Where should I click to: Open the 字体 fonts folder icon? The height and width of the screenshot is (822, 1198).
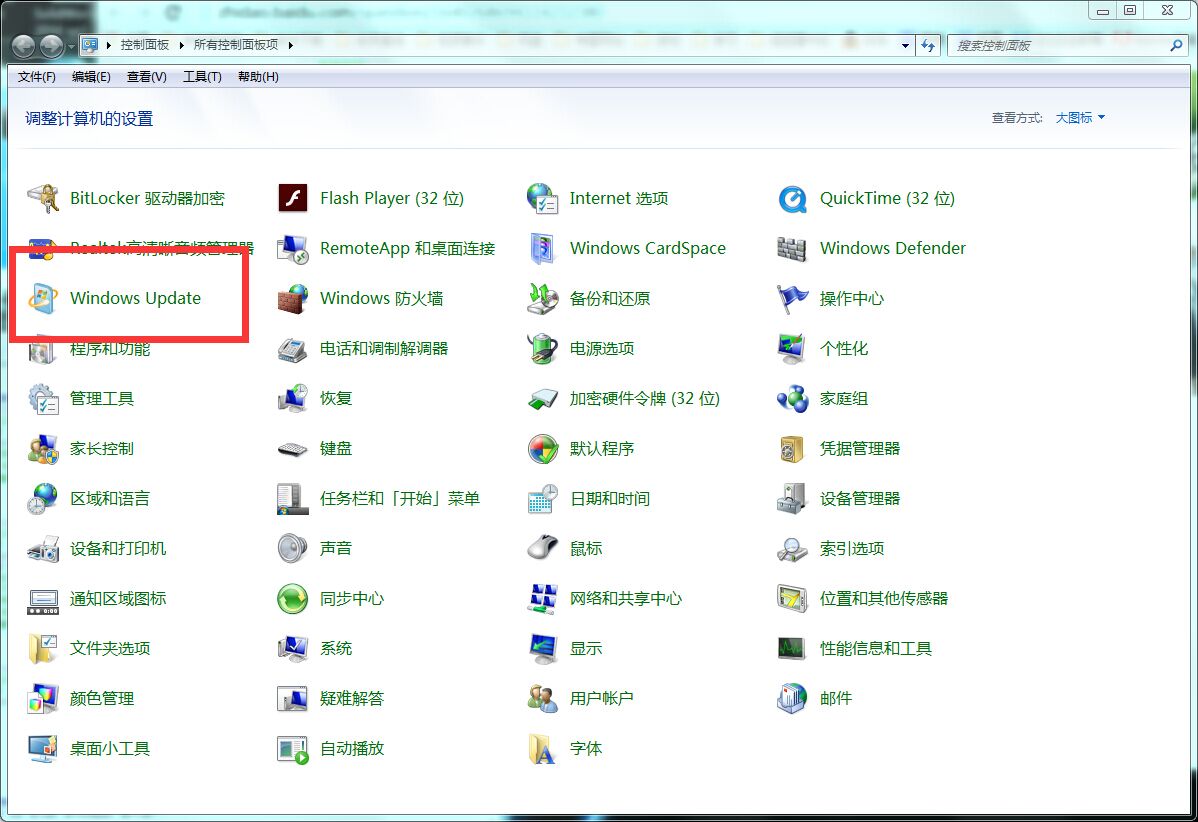[x=542, y=749]
